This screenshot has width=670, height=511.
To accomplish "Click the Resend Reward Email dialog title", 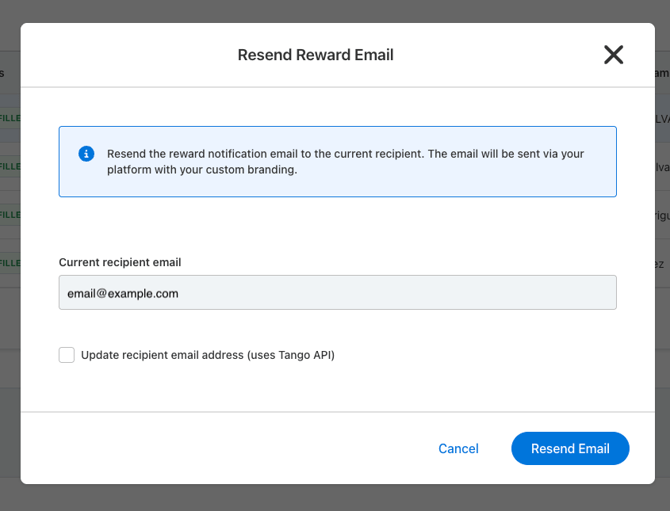I will (x=315, y=55).
